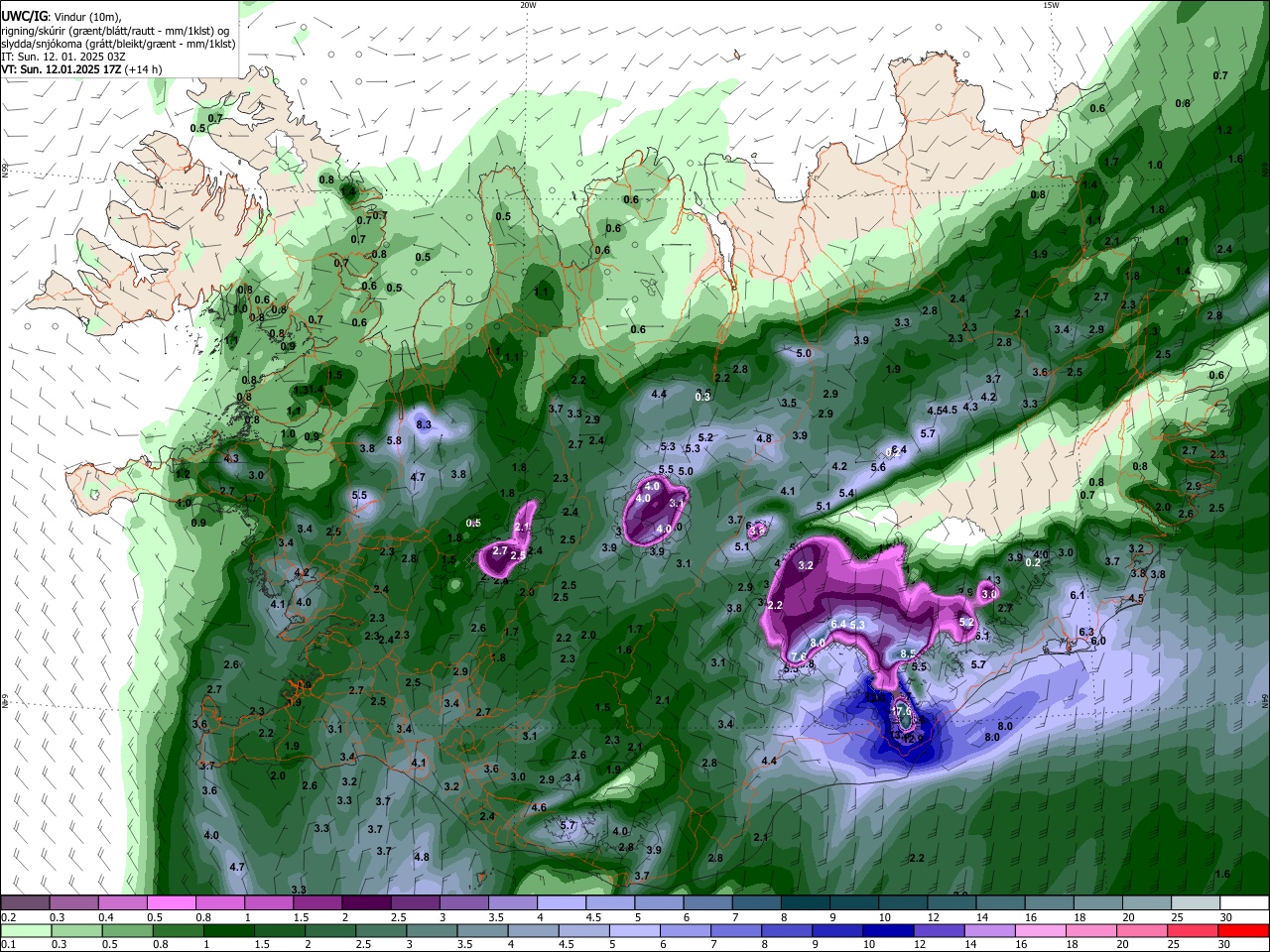Click the white 3.1 value in the central purple patch
The height and width of the screenshot is (952, 1270).
pyautogui.click(x=678, y=503)
